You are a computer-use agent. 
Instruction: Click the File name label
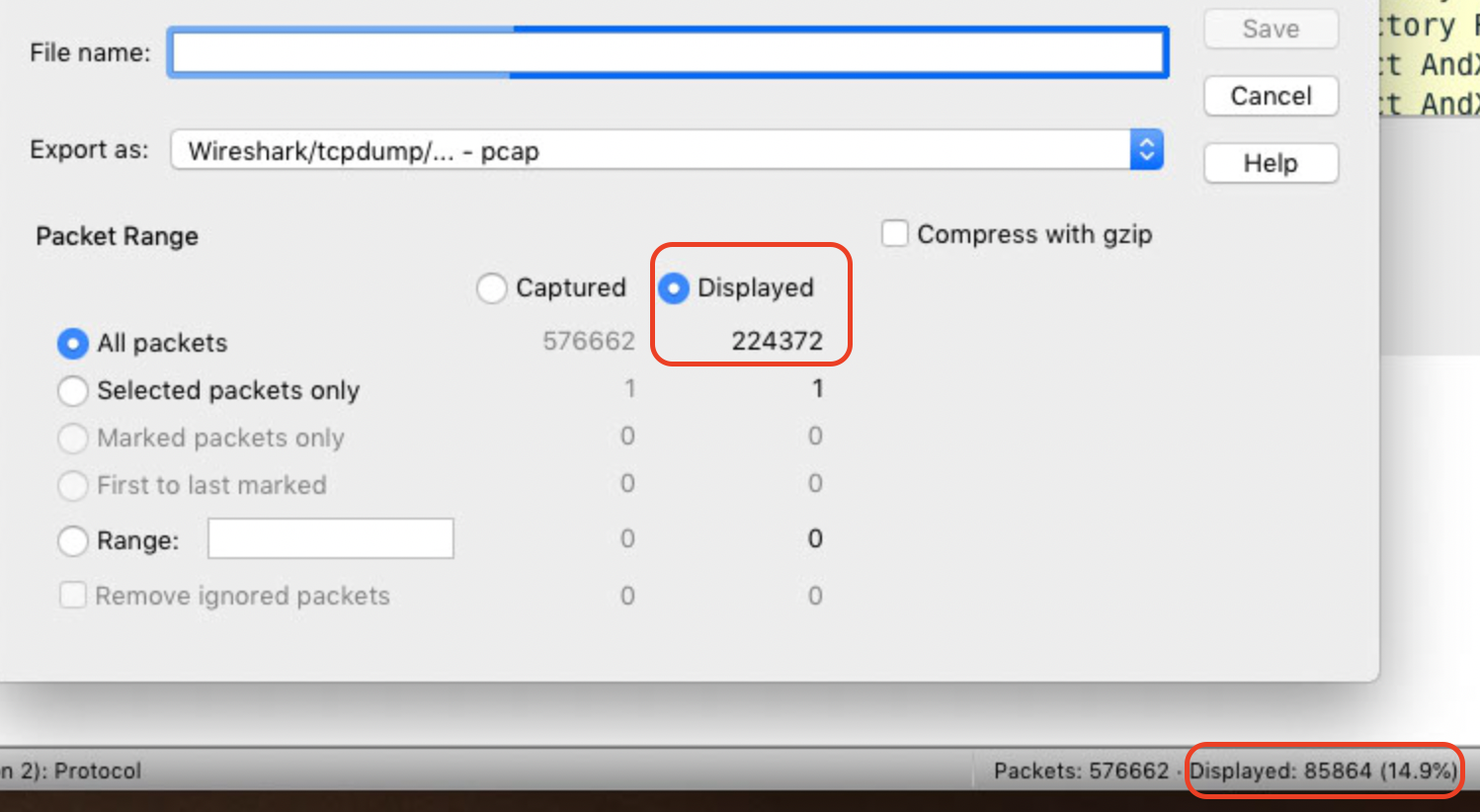[x=90, y=52]
